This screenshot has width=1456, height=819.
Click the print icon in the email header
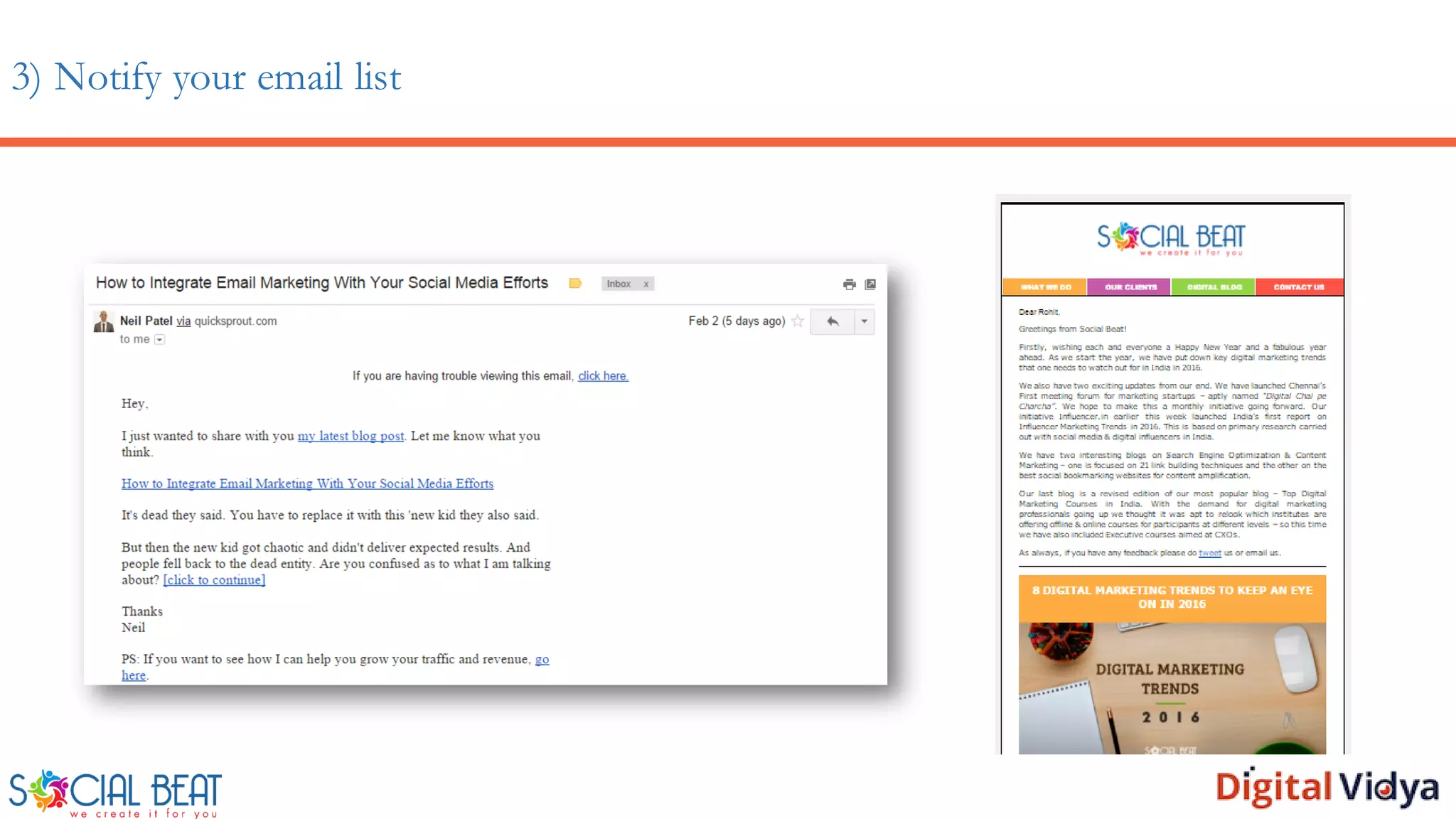(x=849, y=284)
